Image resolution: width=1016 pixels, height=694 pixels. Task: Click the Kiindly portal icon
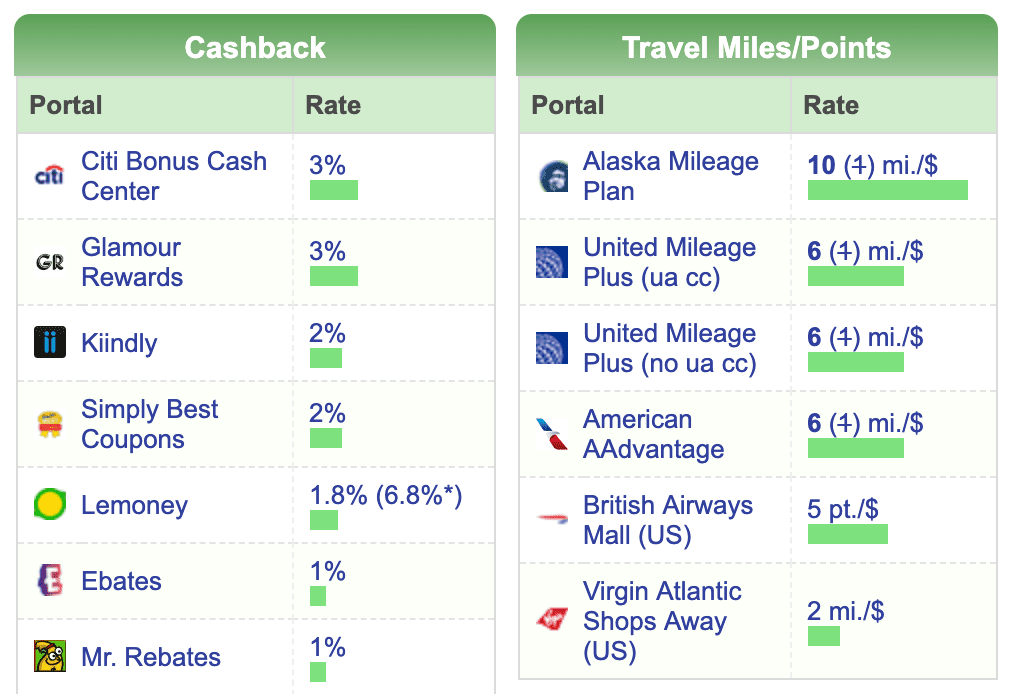[x=49, y=343]
